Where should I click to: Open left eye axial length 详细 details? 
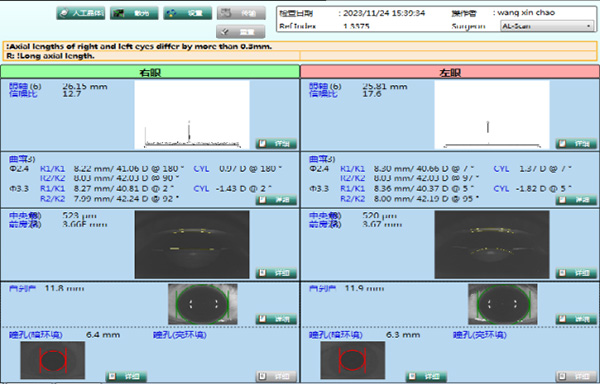coord(576,144)
